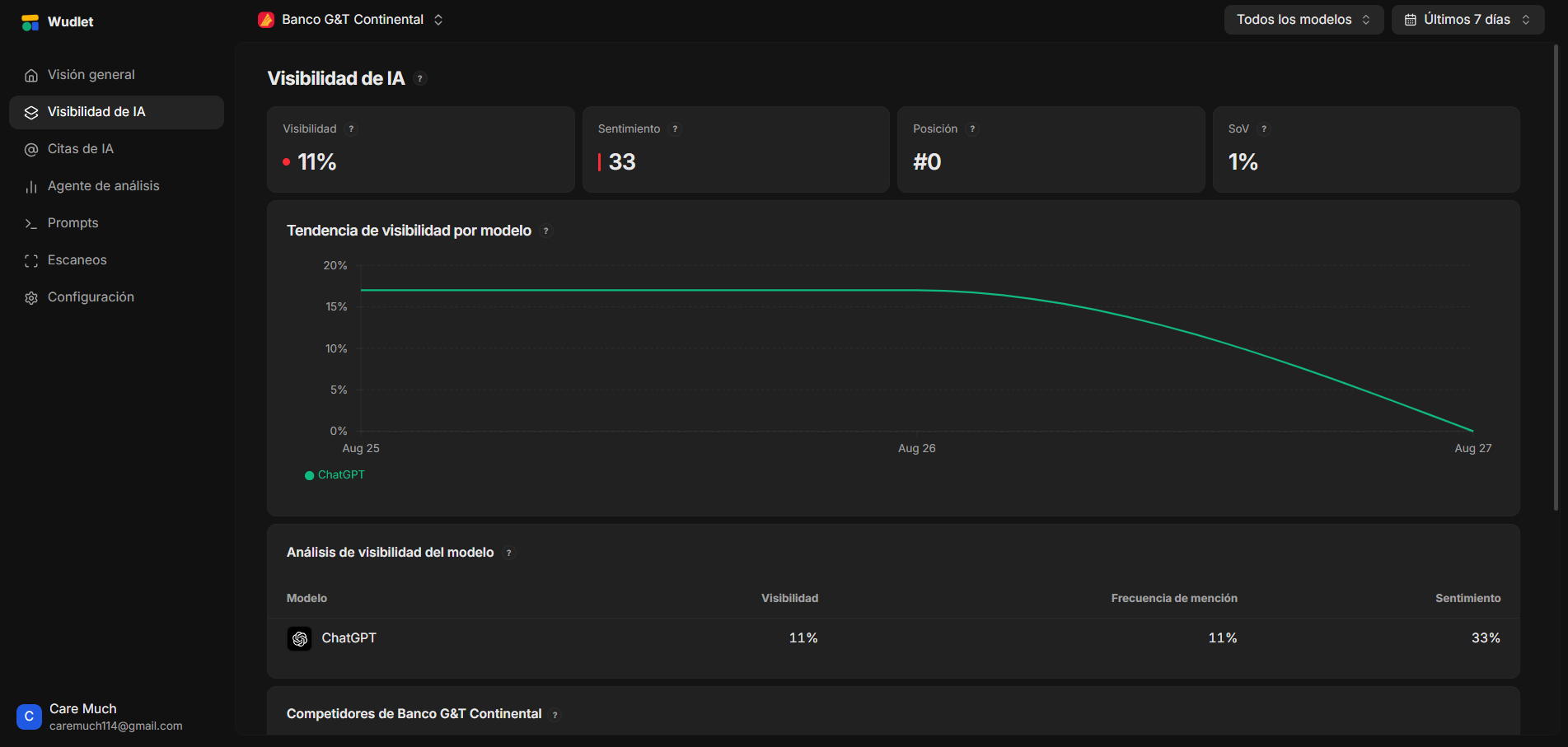Click the Visibilidad de IA layers icon
Screen dimensions: 1568x747
31,112
